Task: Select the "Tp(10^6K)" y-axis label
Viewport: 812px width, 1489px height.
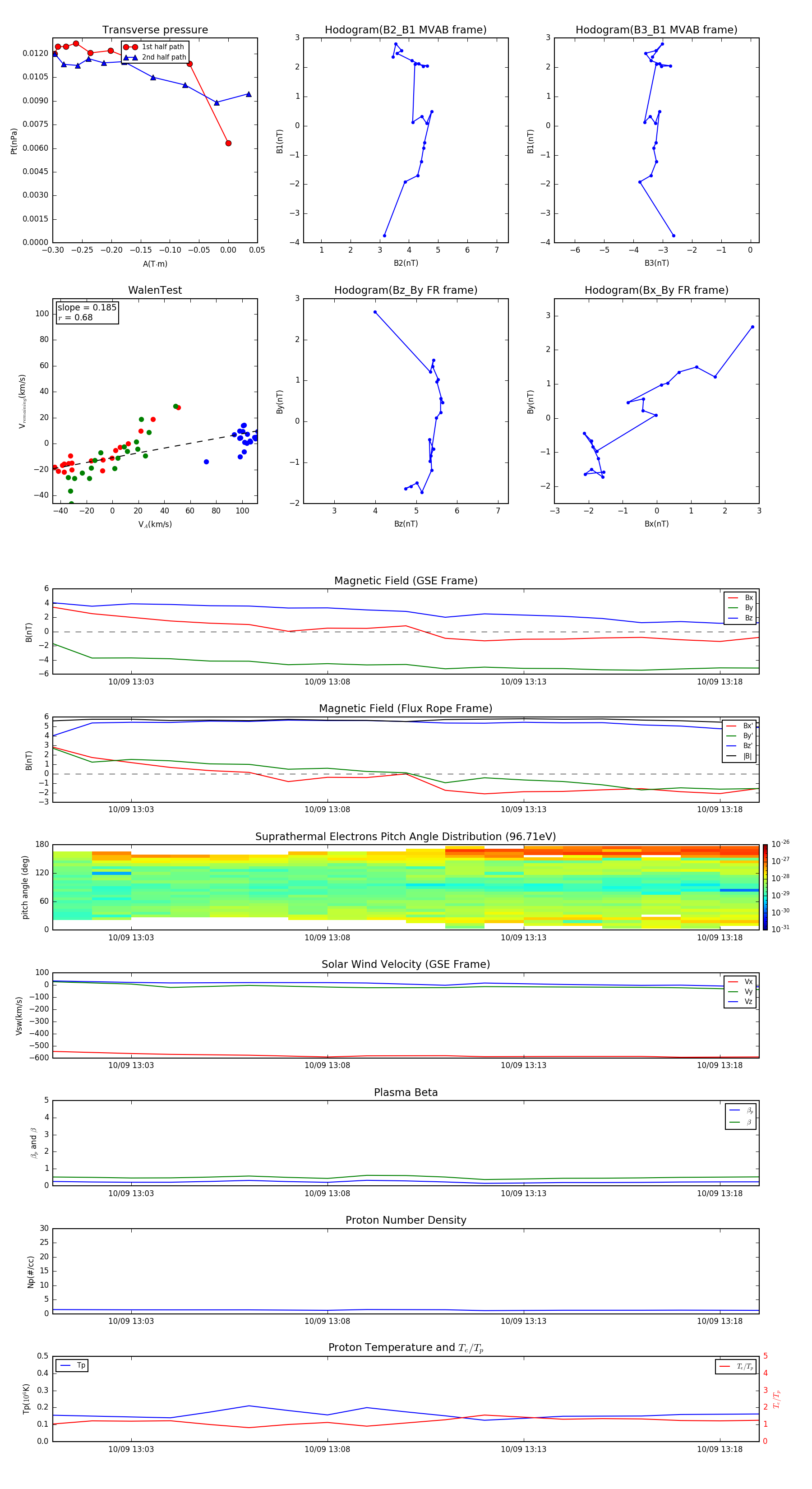Action: (x=26, y=1399)
